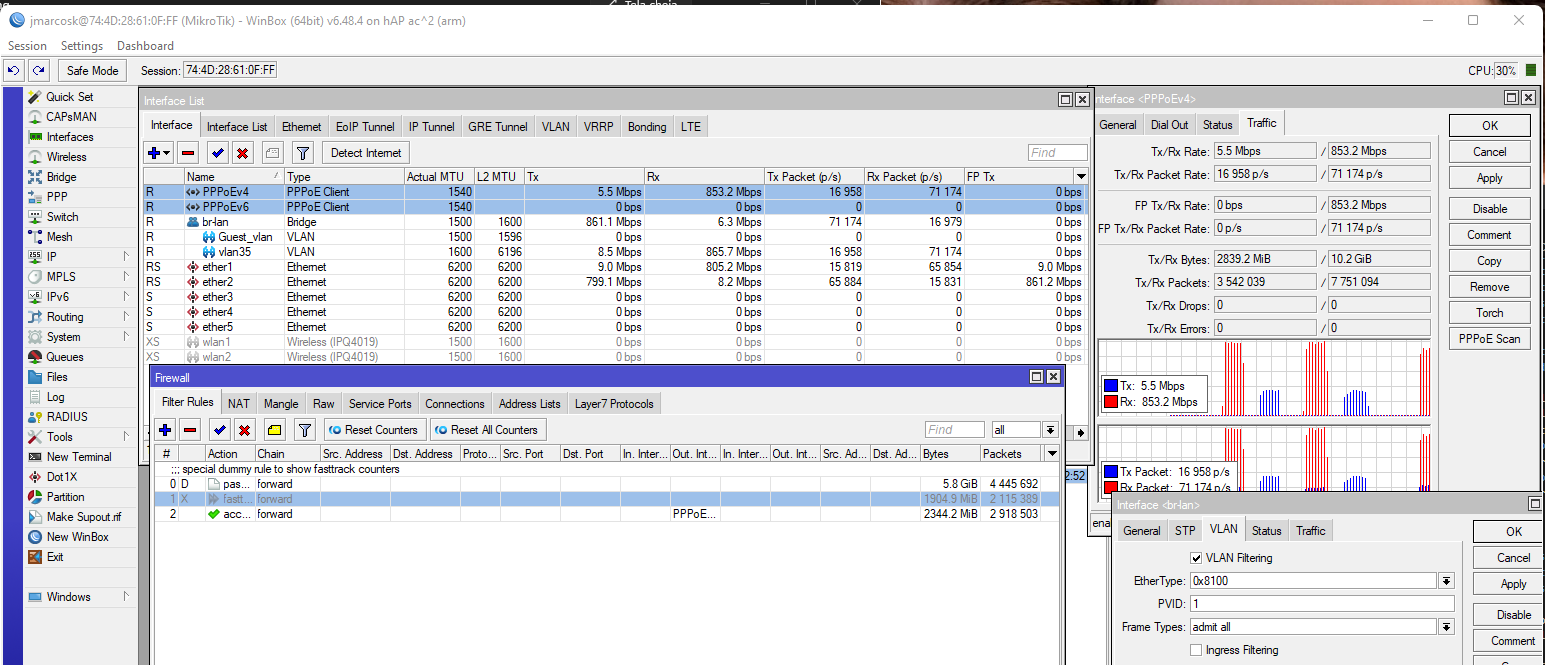Switch to the NAT tab in Firewall
1545x665 pixels.
pyautogui.click(x=238, y=404)
